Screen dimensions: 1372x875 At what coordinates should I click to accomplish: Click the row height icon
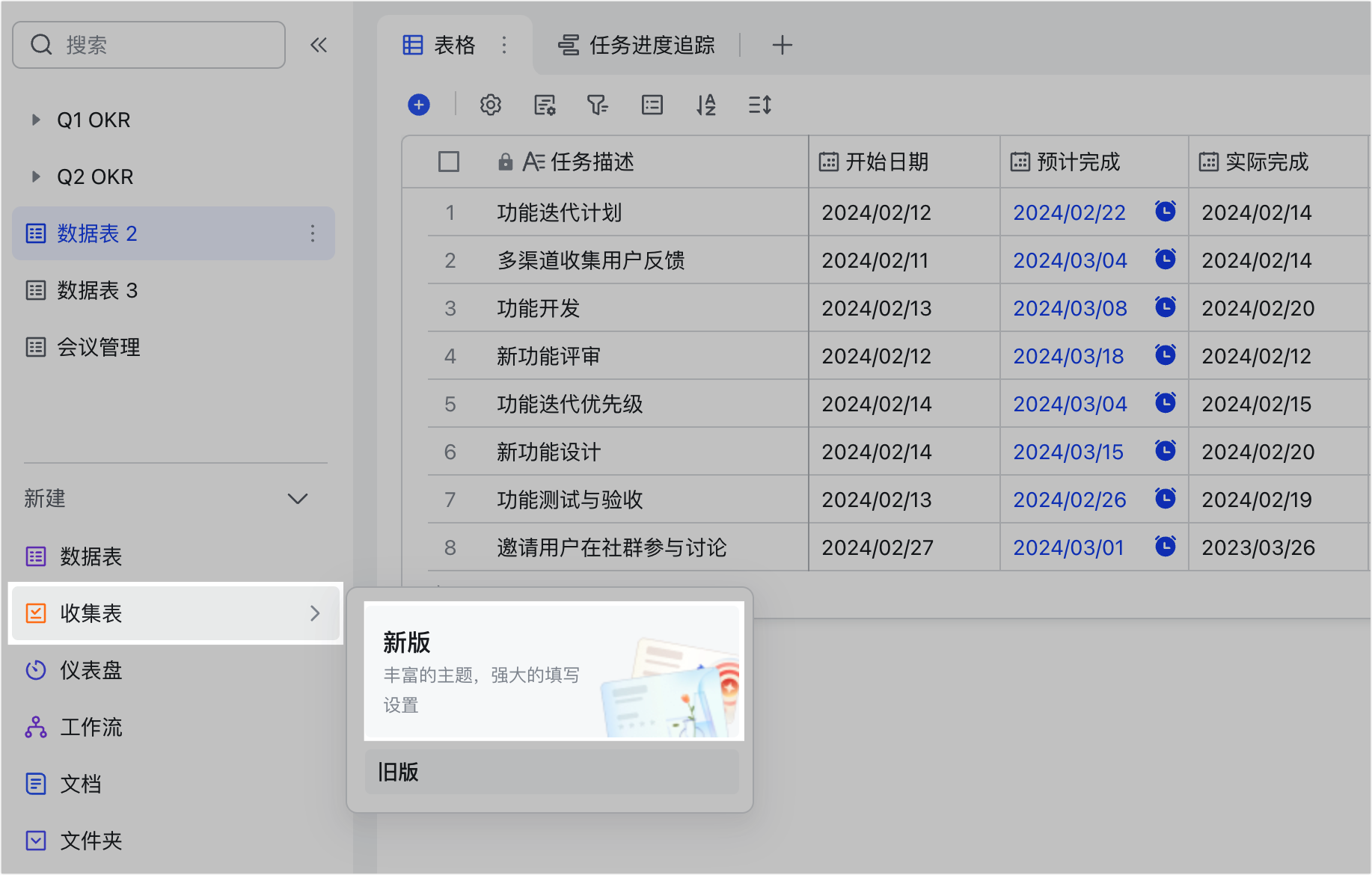click(x=760, y=105)
